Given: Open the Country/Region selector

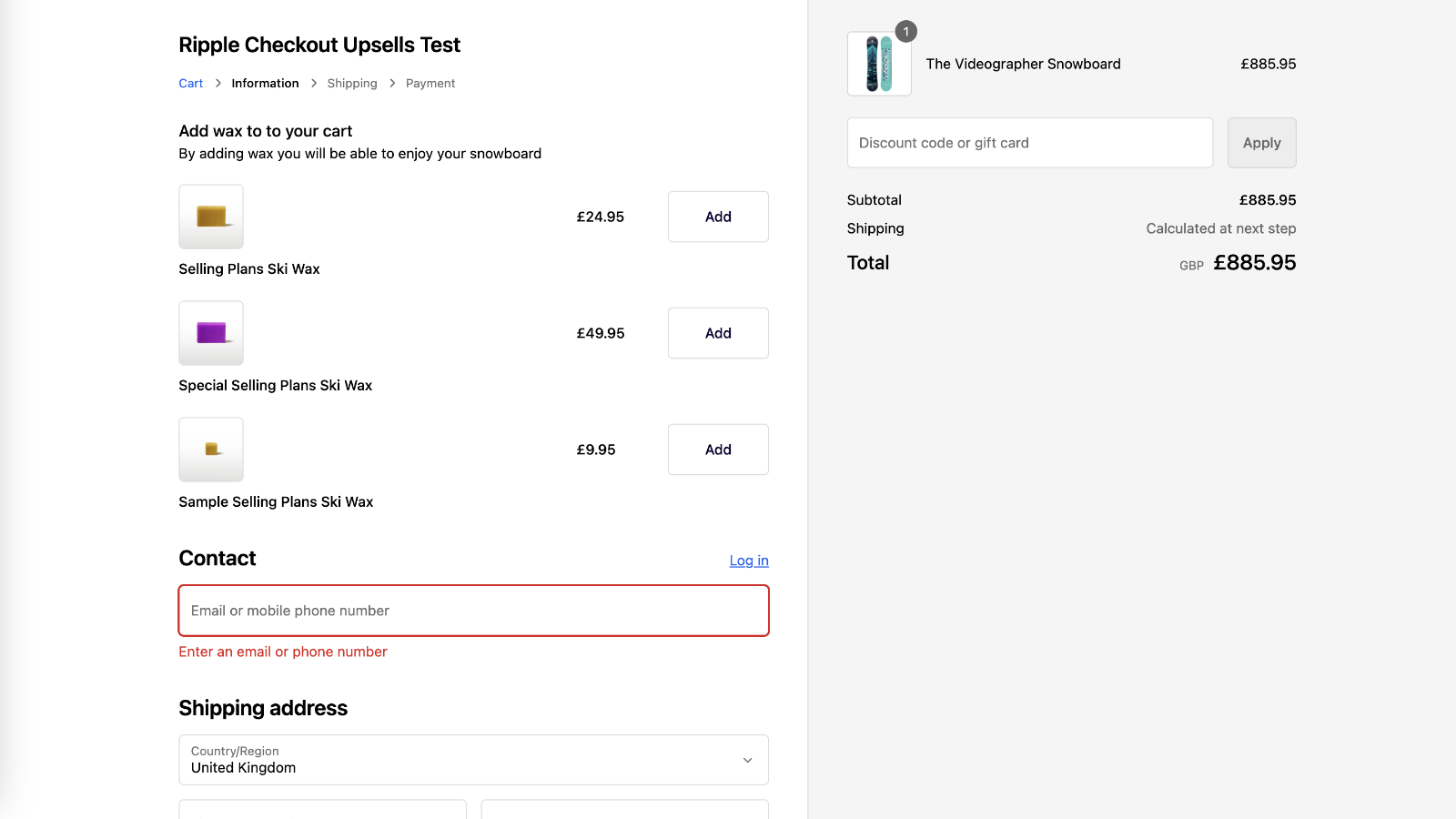Looking at the screenshot, I should click(x=472, y=760).
